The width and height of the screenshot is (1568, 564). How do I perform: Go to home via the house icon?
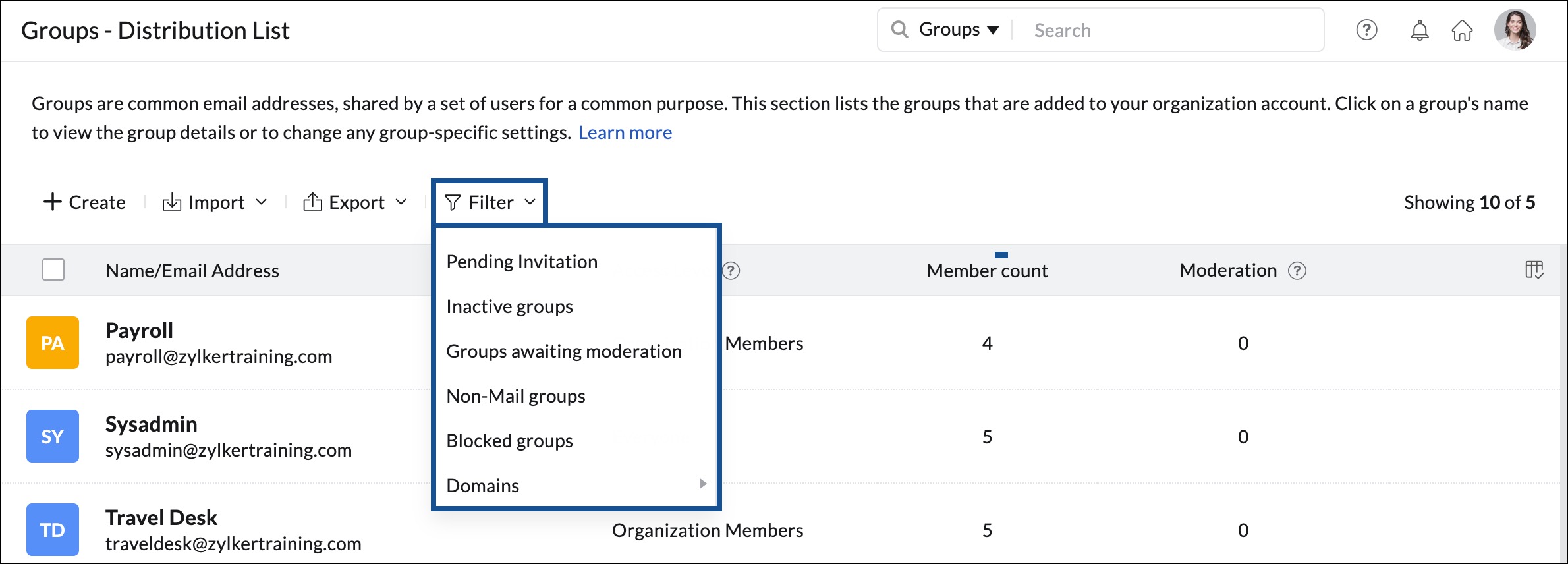(1462, 30)
